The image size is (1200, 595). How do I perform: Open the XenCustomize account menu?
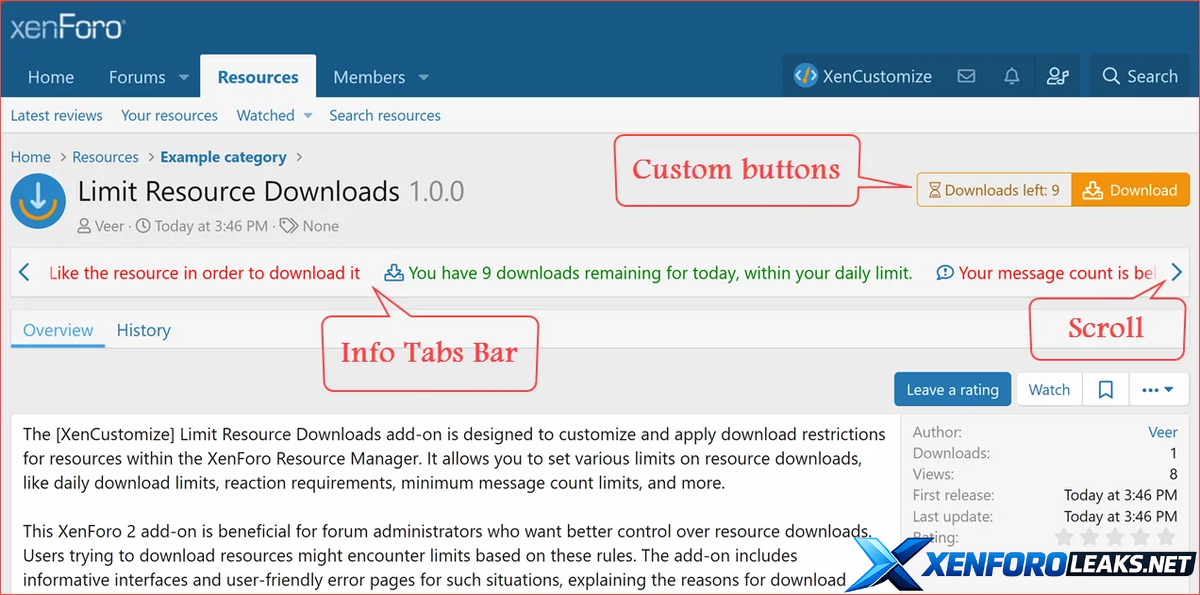(863, 76)
